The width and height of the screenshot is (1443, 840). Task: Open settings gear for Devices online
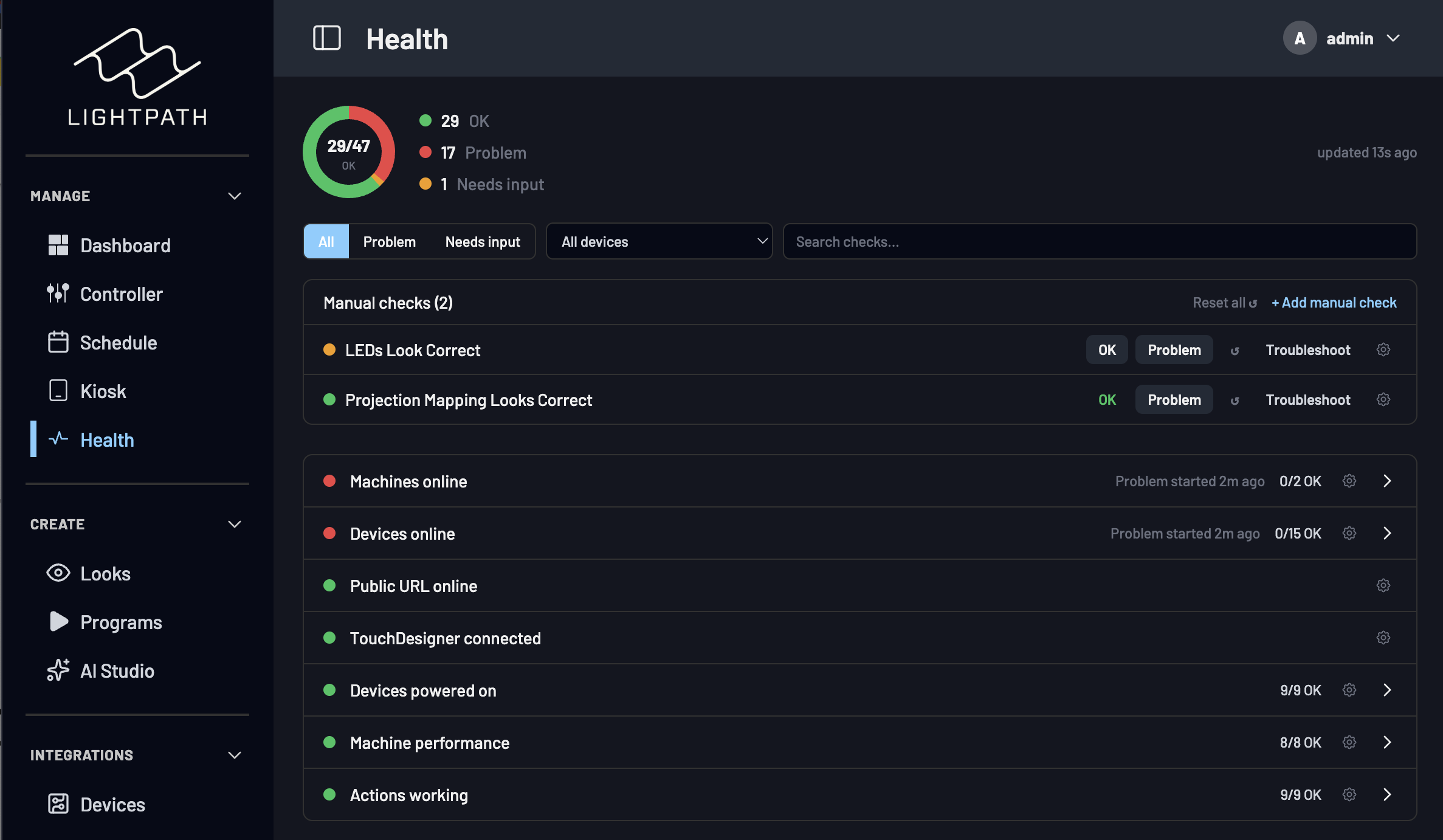[x=1349, y=533]
